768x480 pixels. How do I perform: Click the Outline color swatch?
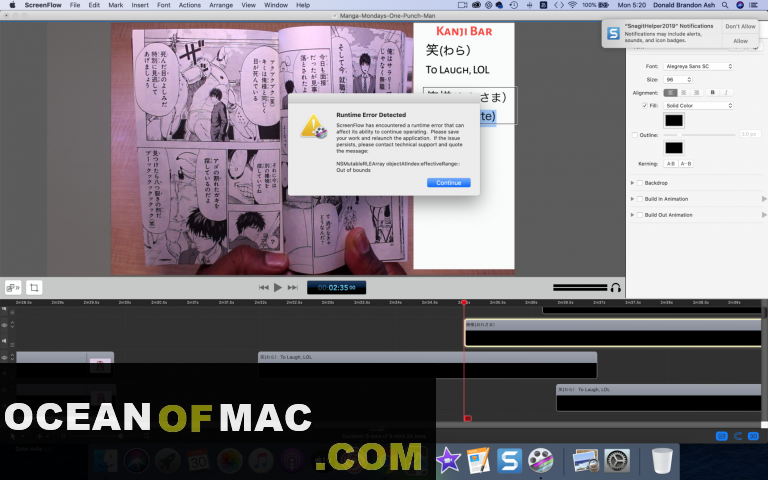674,148
